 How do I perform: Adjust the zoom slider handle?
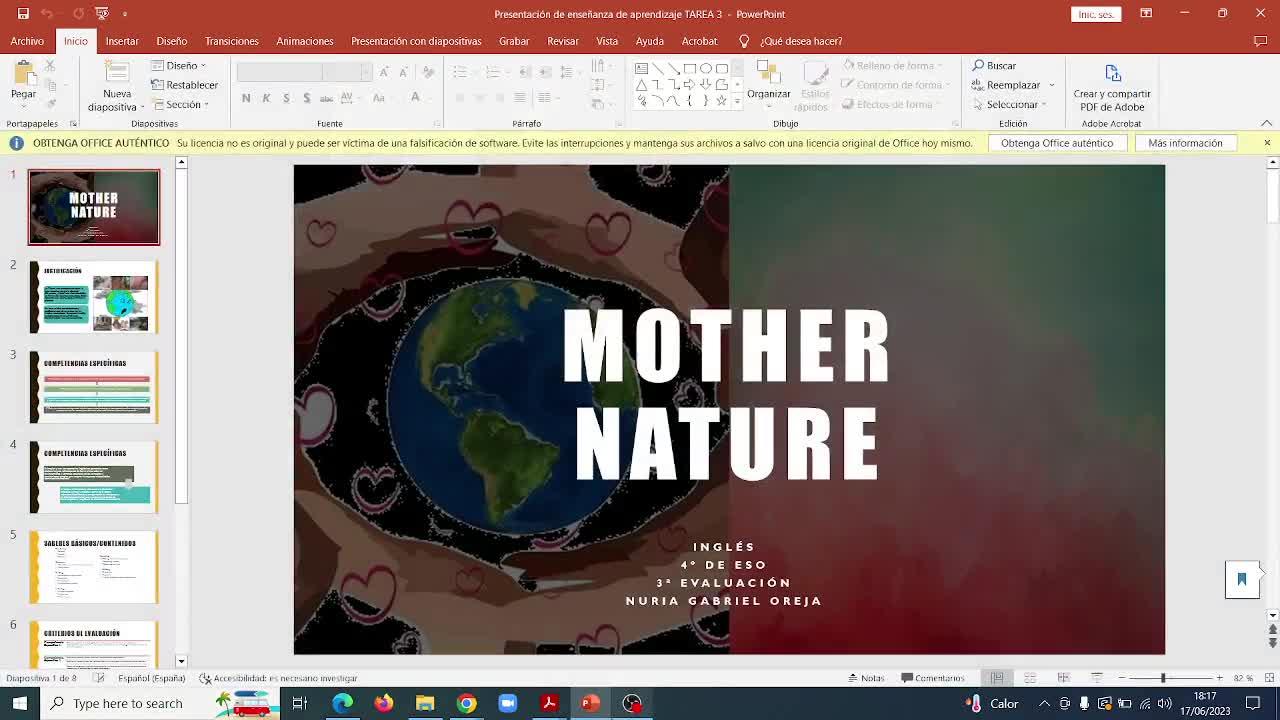[x=1162, y=678]
